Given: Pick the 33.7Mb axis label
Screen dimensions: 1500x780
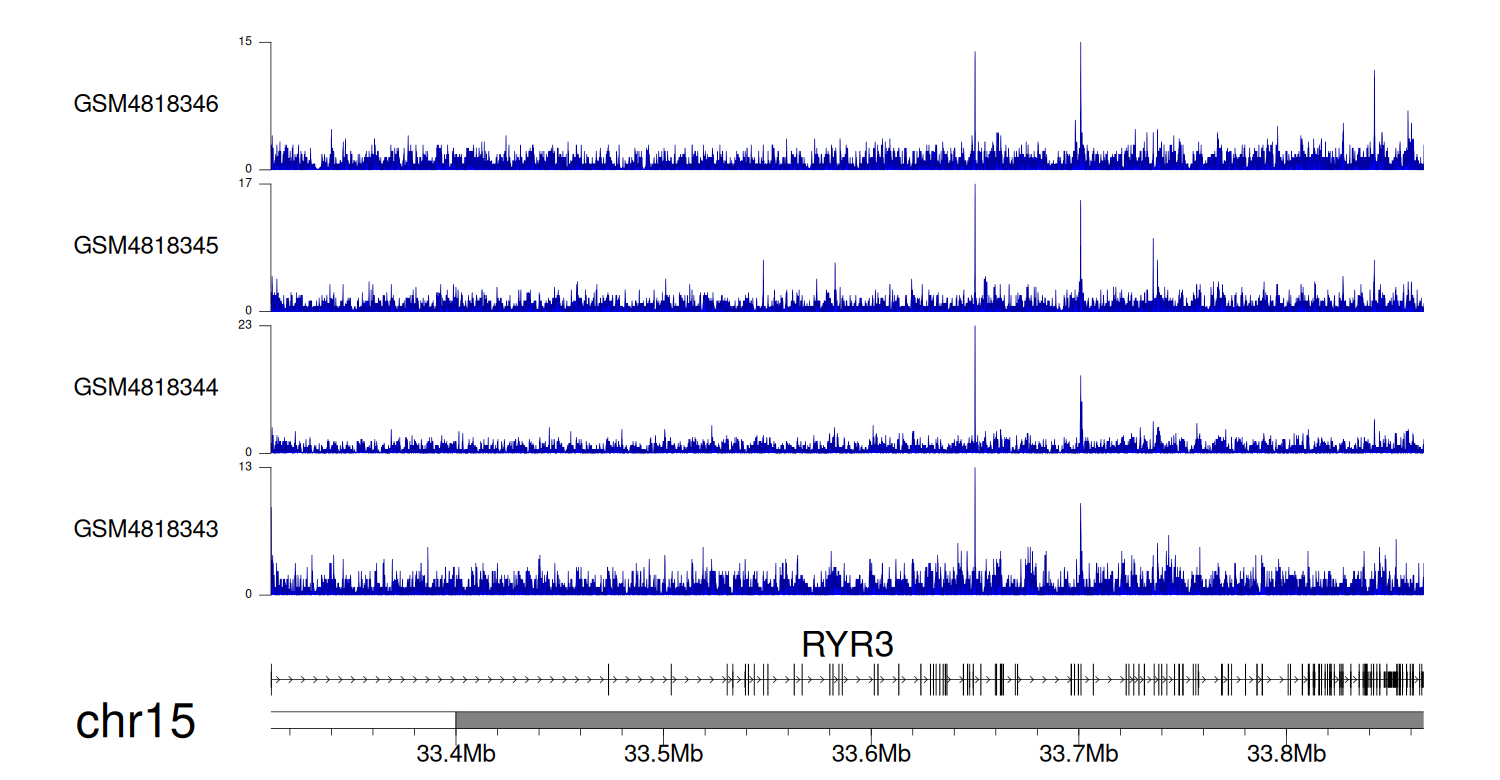Looking at the screenshot, I should click(x=1079, y=753).
